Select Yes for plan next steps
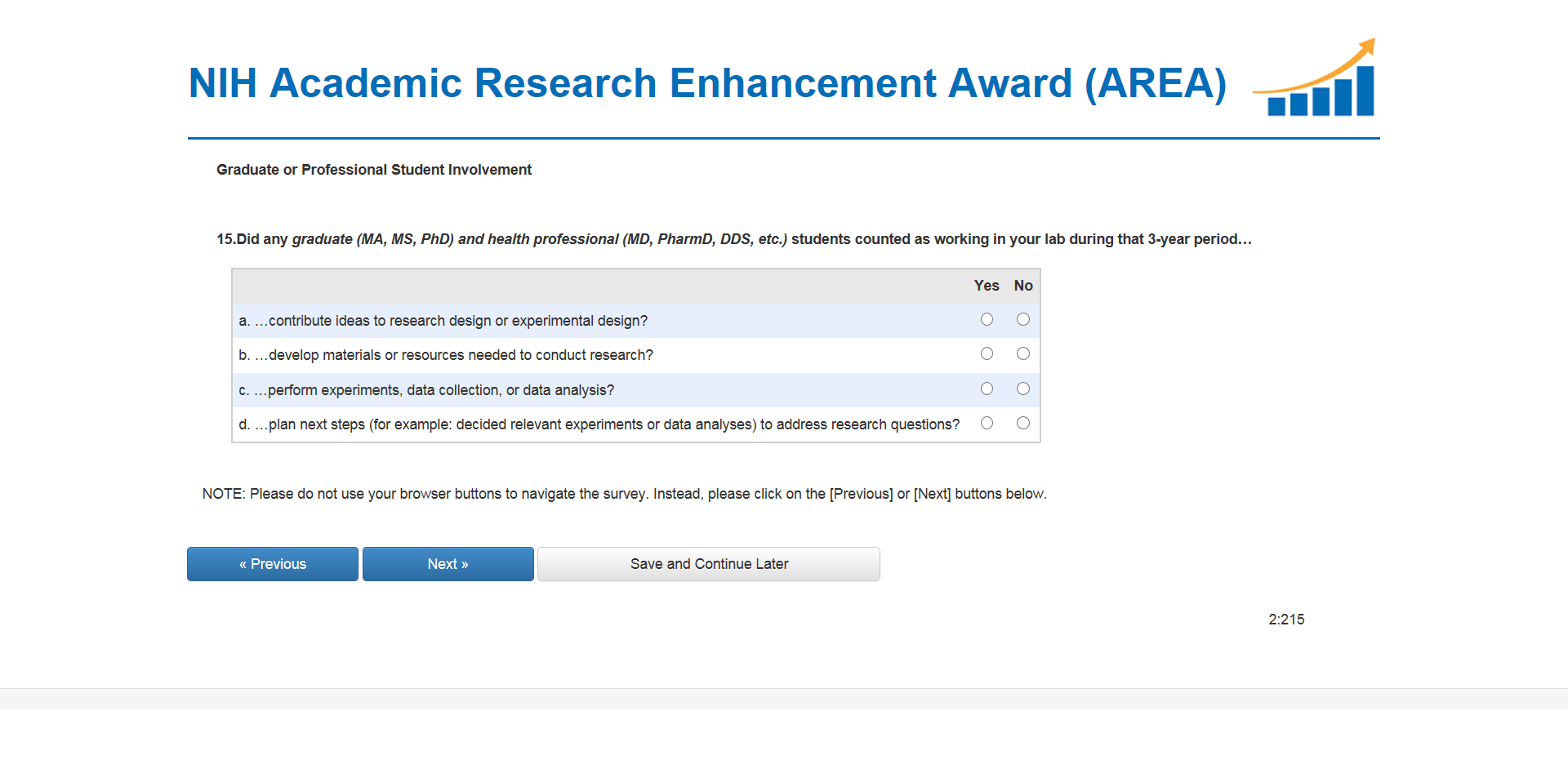Viewport: 1568px width, 764px height. pyautogui.click(x=987, y=424)
